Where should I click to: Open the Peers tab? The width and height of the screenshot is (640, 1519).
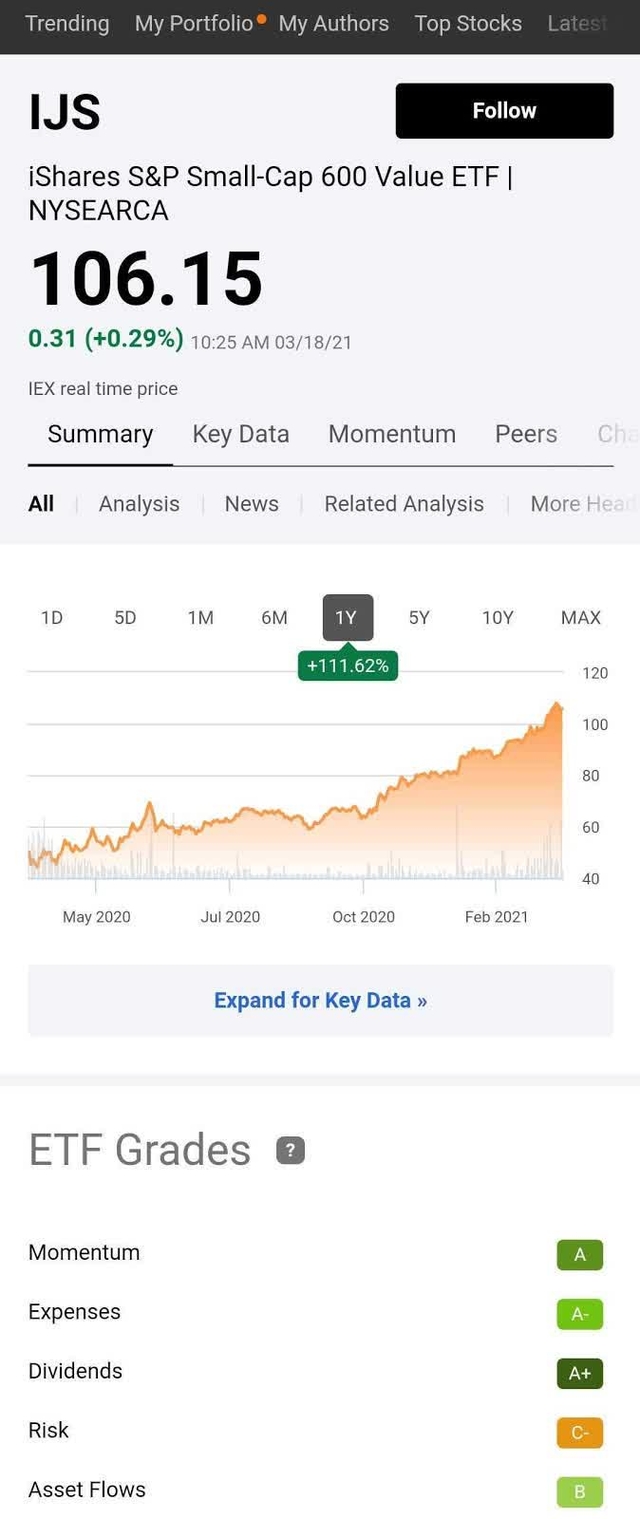point(526,434)
